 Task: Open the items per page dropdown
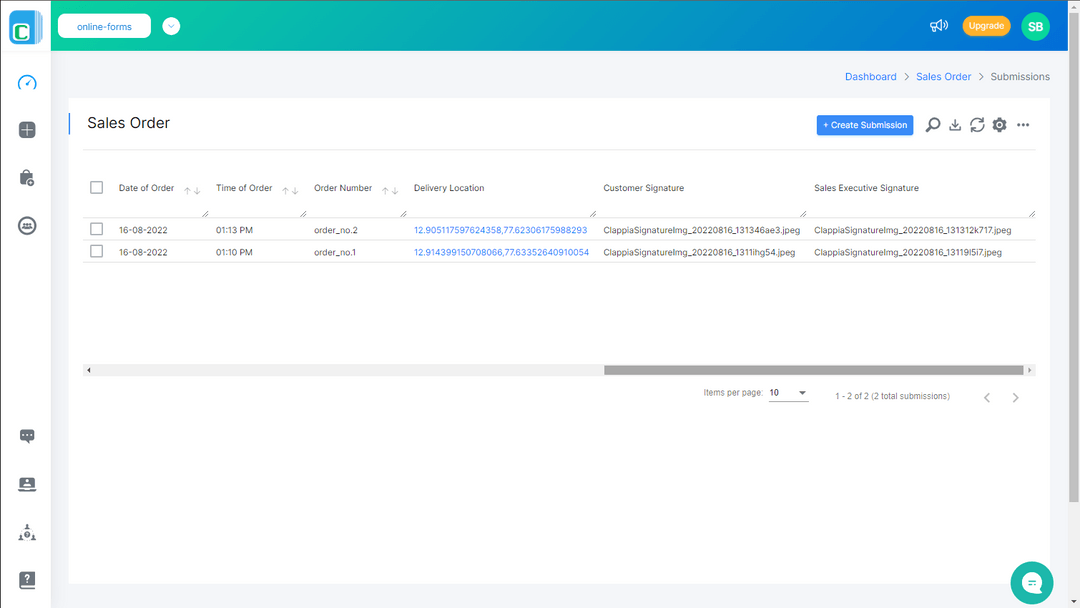[x=788, y=392]
